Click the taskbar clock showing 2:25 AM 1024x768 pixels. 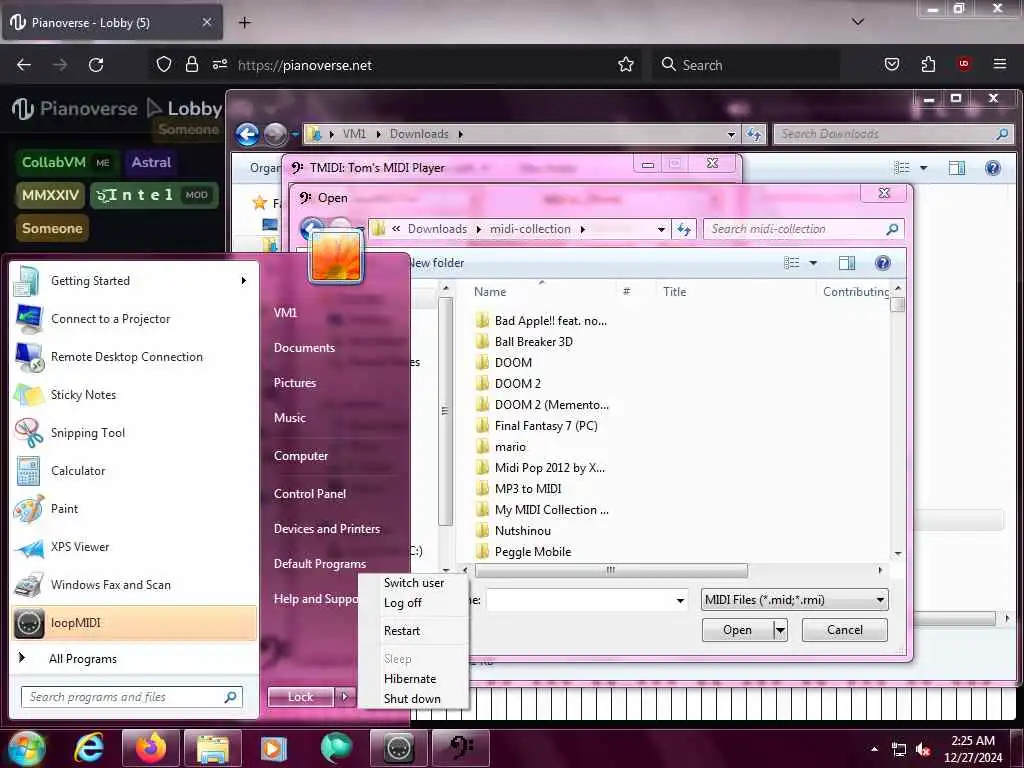pos(972,749)
